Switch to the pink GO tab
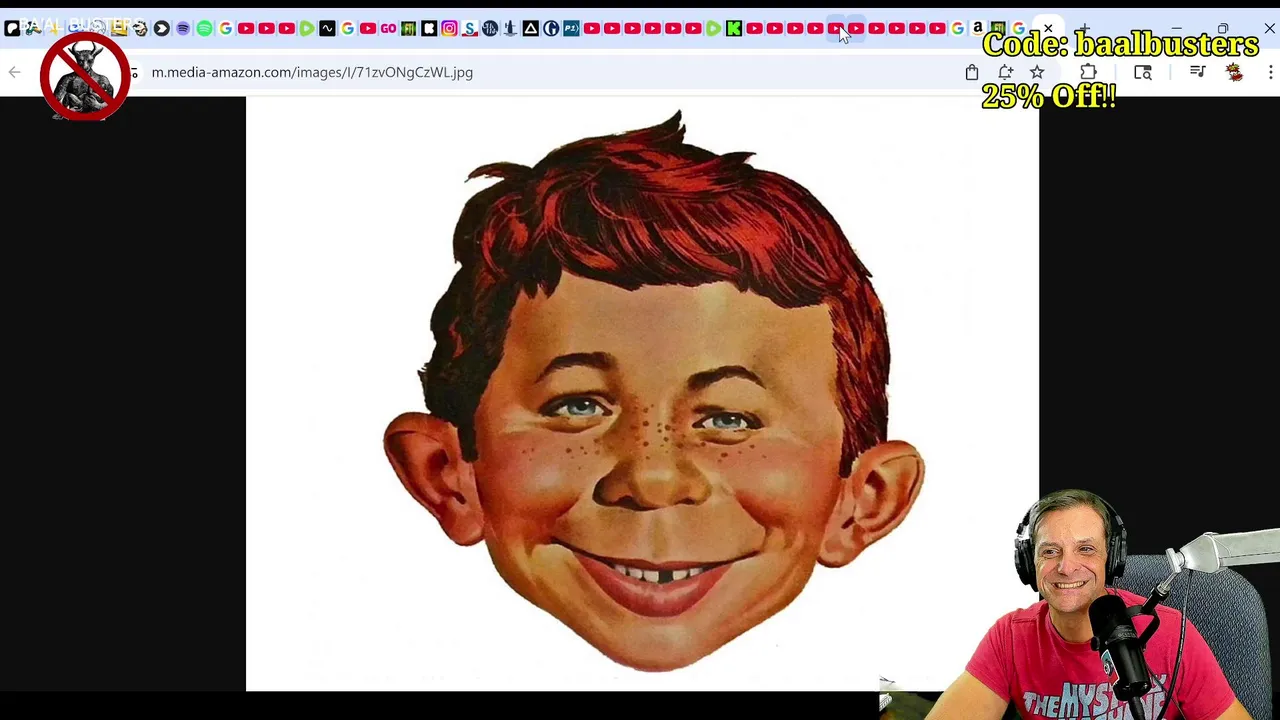This screenshot has width=1280, height=720. tap(388, 28)
